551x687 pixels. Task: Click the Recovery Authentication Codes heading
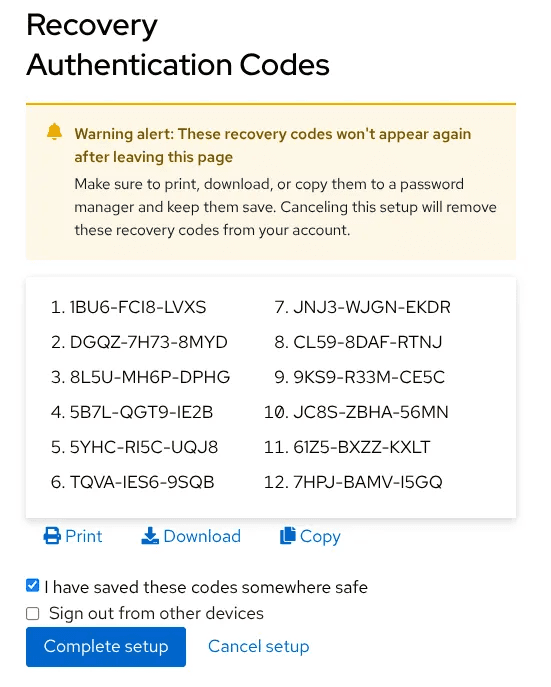(x=177, y=45)
